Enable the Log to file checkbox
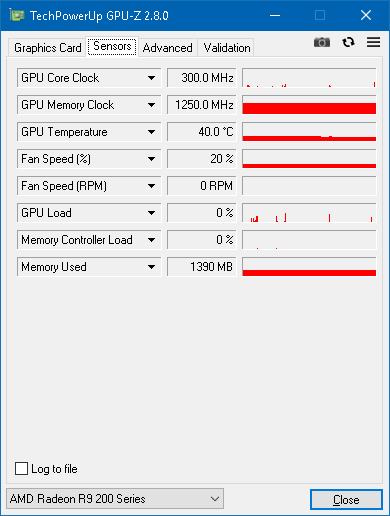Image resolution: width=390 pixels, height=516 pixels. [21, 468]
